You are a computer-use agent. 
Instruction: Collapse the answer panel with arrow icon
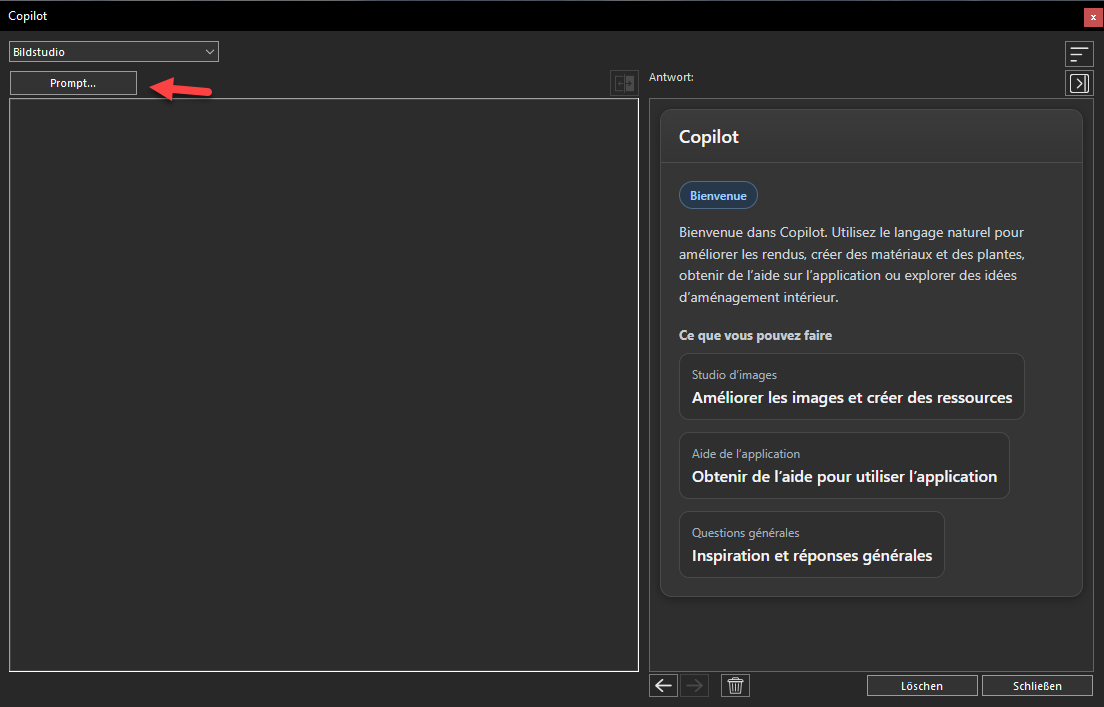click(x=1079, y=83)
